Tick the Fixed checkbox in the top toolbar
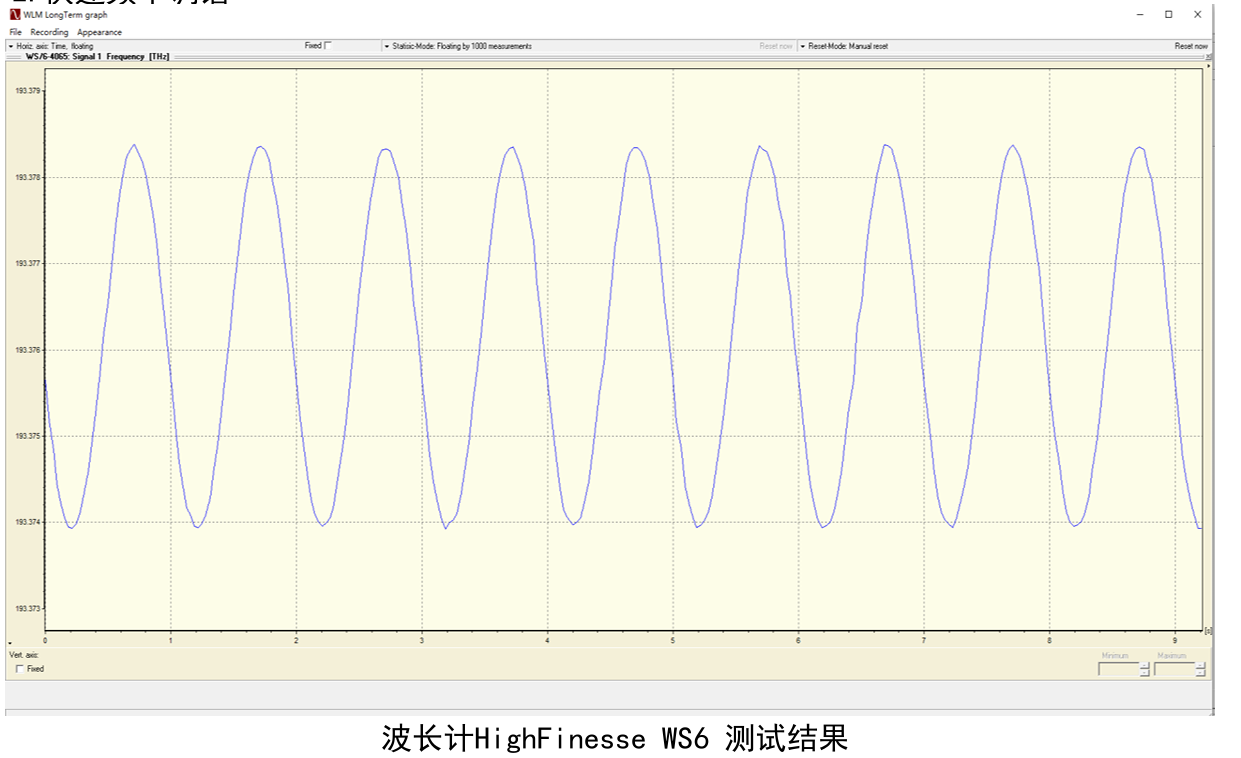Viewport: 1241px width, 758px height. tap(328, 46)
